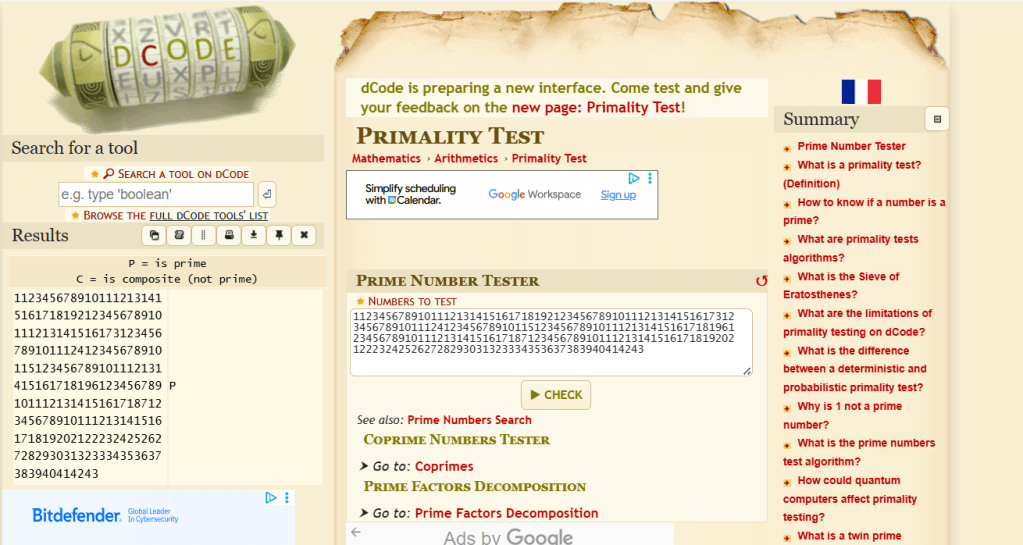The width and height of the screenshot is (1023, 545).
Task: Switch language via the French flag
Action: tap(860, 92)
